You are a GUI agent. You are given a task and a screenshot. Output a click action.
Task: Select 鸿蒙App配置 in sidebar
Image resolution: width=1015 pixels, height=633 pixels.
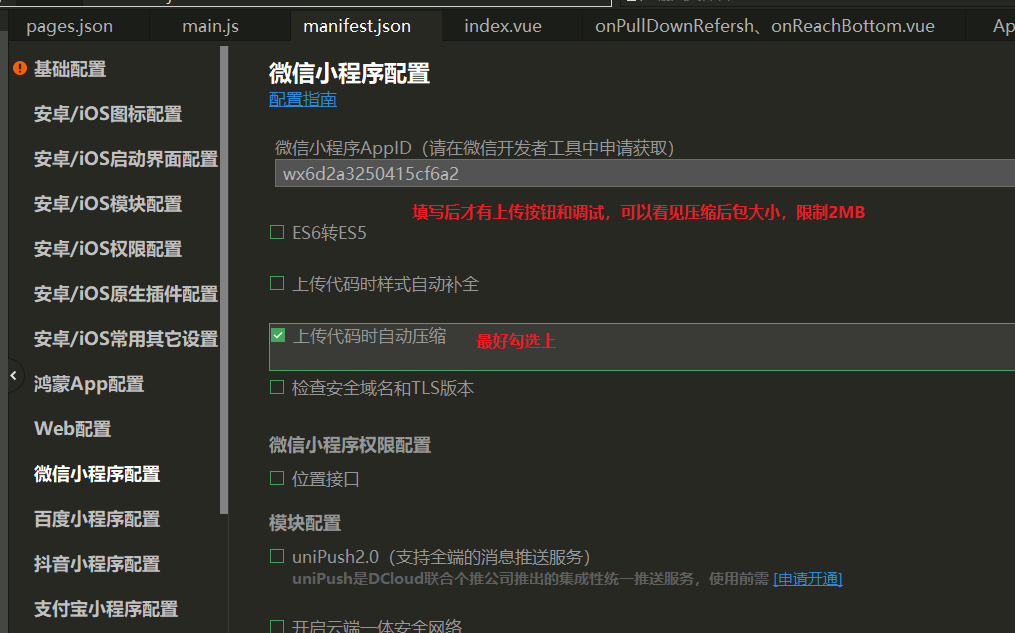tap(89, 384)
